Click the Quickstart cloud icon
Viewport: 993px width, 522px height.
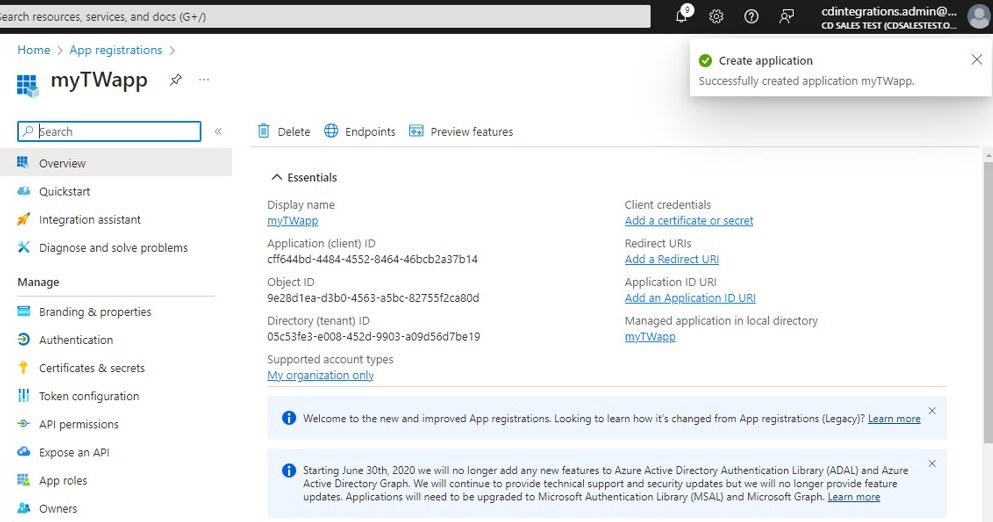tap(23, 191)
